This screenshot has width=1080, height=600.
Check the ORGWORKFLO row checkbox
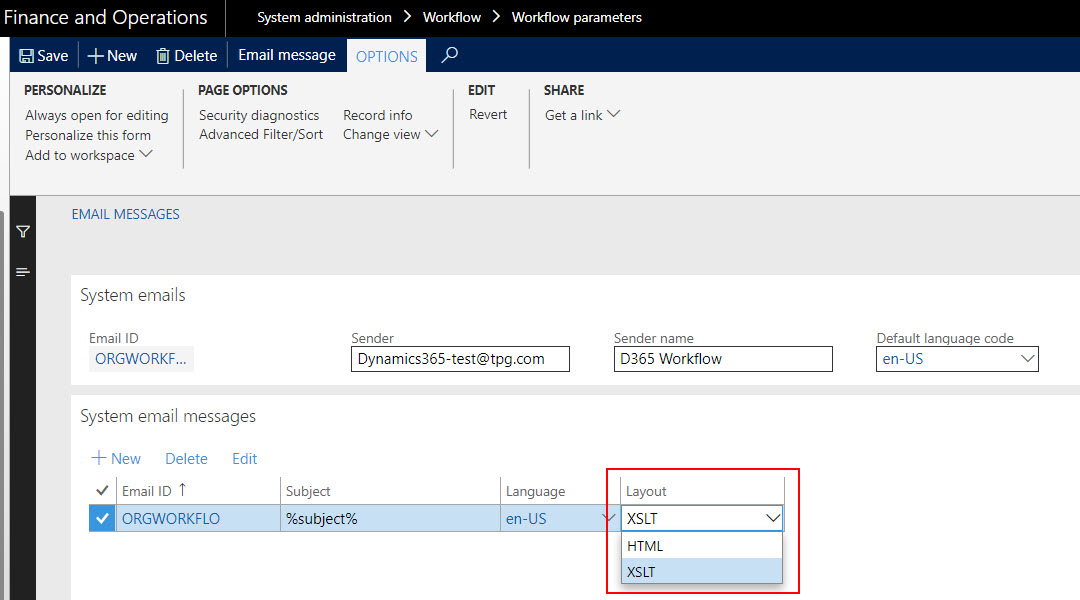tap(101, 518)
